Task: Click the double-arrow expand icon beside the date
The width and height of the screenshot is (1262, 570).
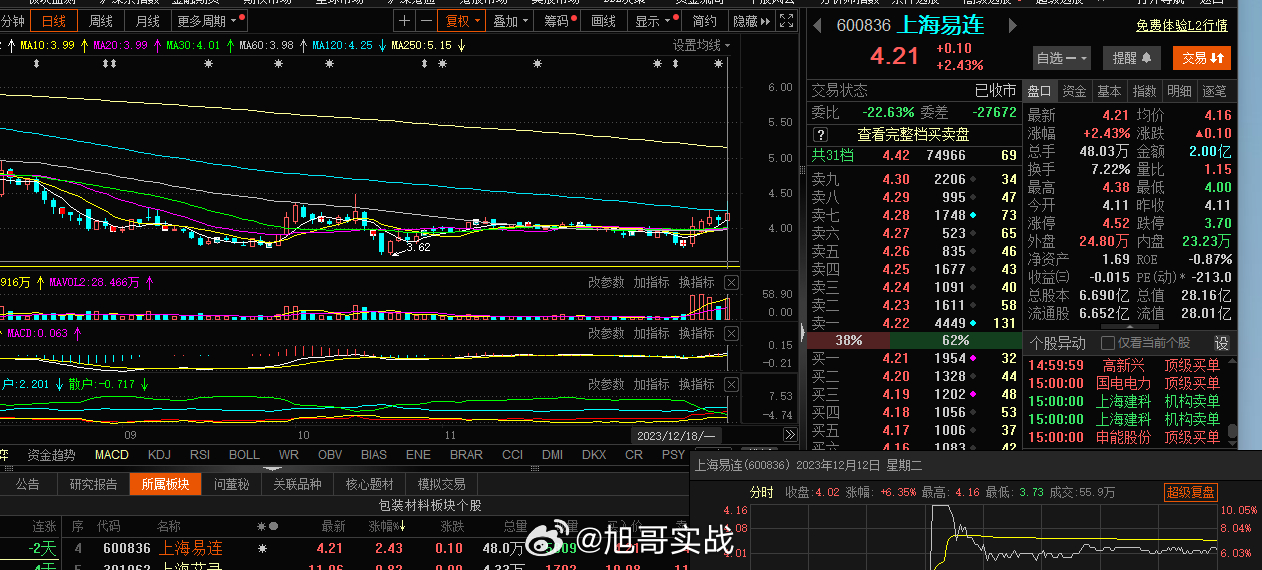Action: coord(789,435)
